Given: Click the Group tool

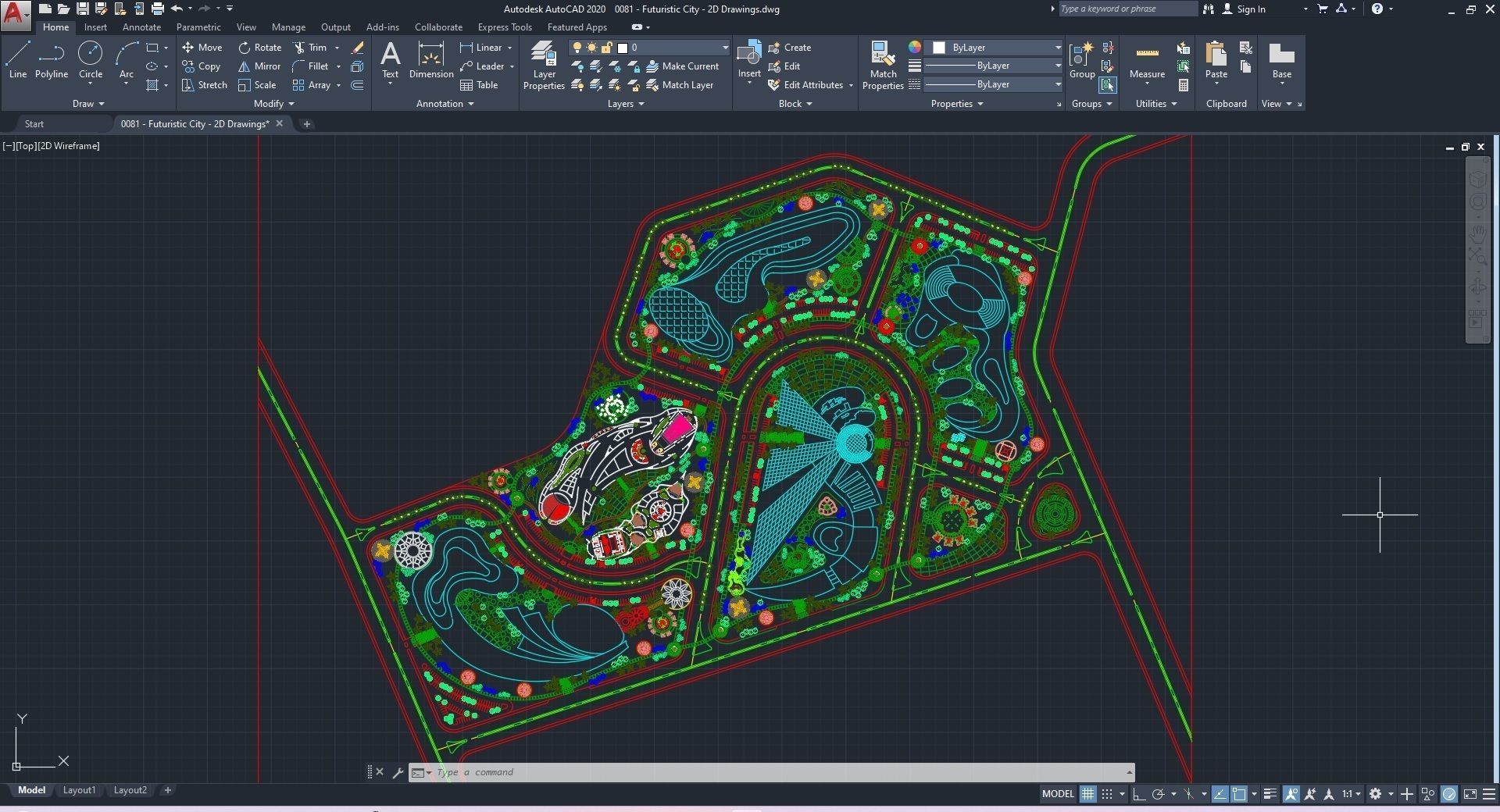Looking at the screenshot, I should [x=1082, y=60].
